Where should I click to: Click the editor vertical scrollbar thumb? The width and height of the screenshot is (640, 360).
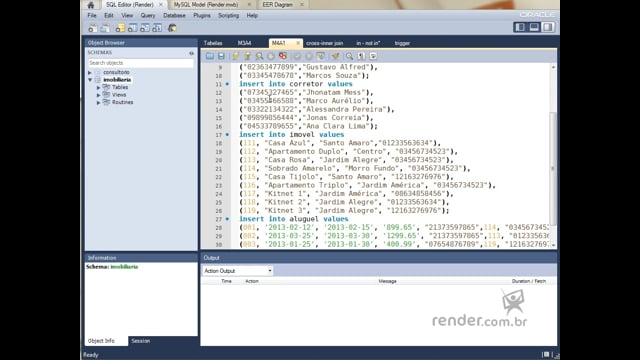pos(553,168)
